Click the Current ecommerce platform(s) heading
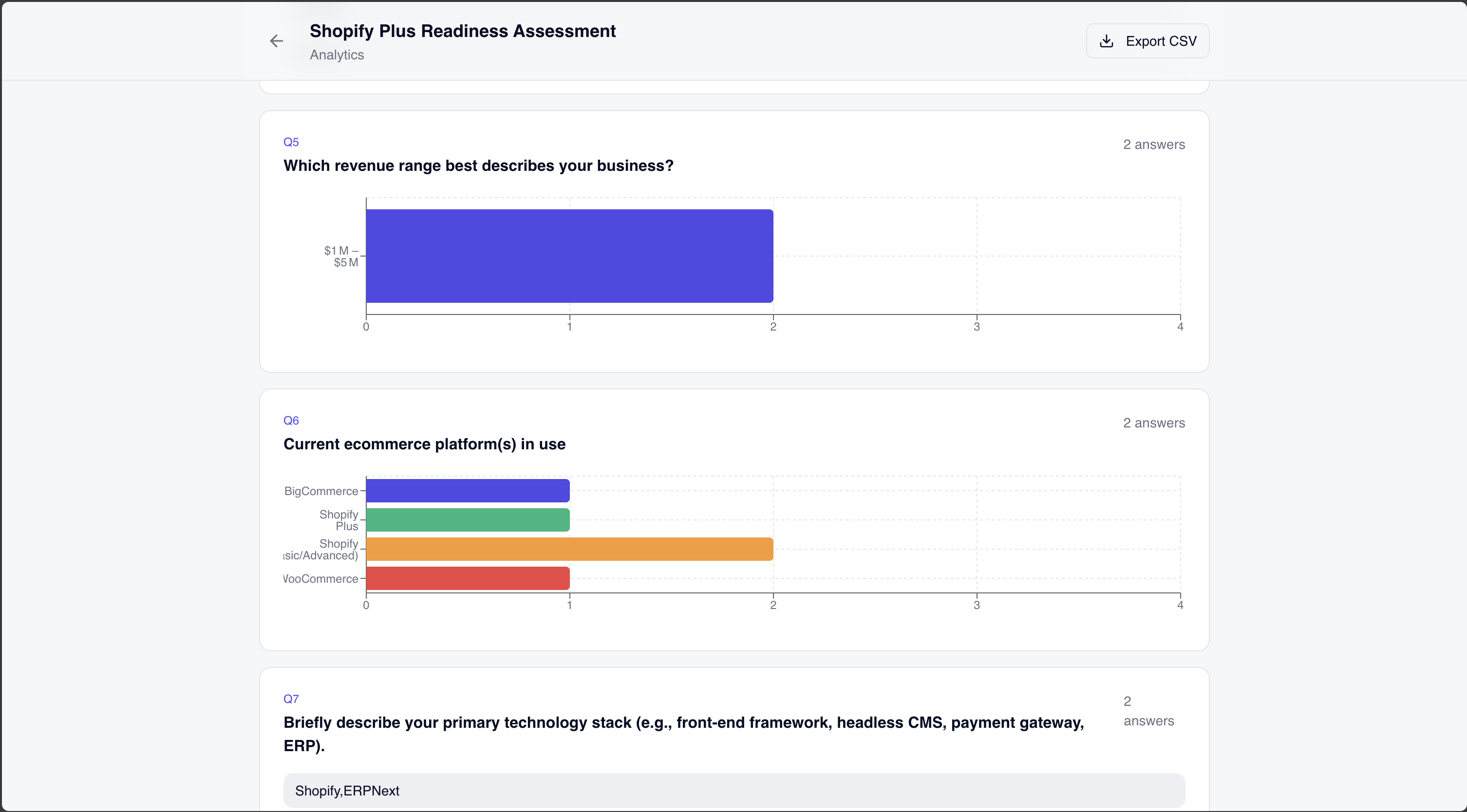The height and width of the screenshot is (812, 1467). [x=424, y=444]
